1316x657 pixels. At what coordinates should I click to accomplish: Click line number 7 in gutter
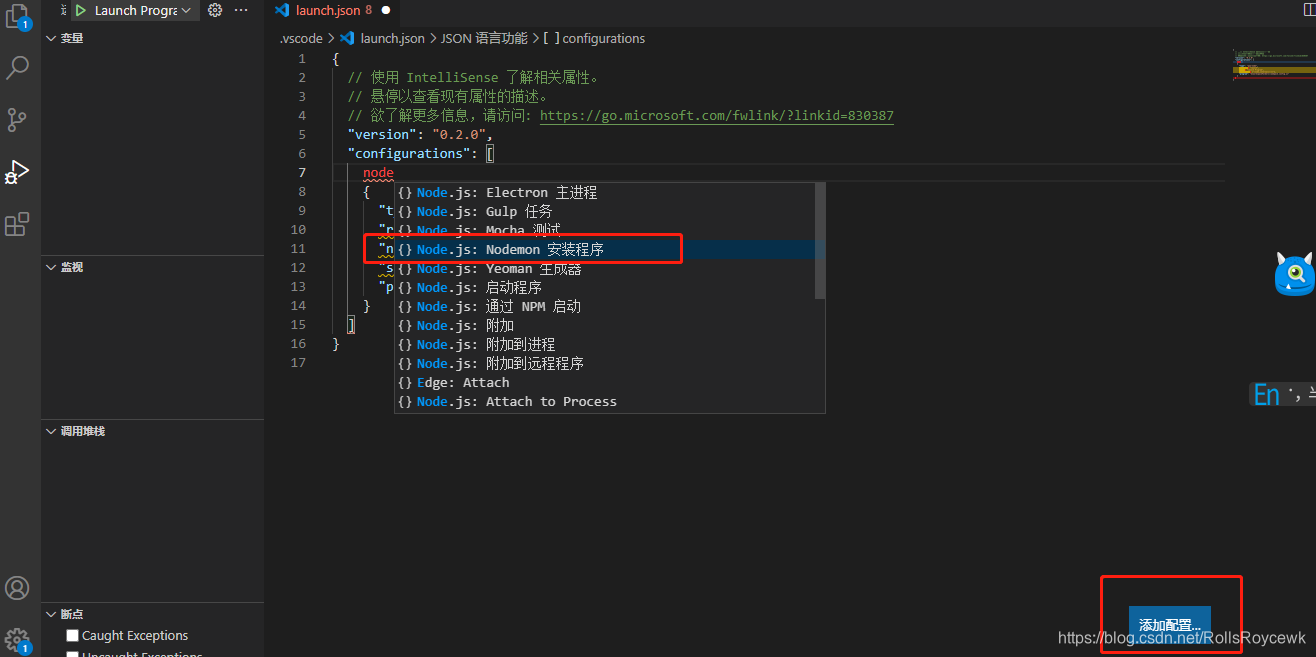point(302,172)
